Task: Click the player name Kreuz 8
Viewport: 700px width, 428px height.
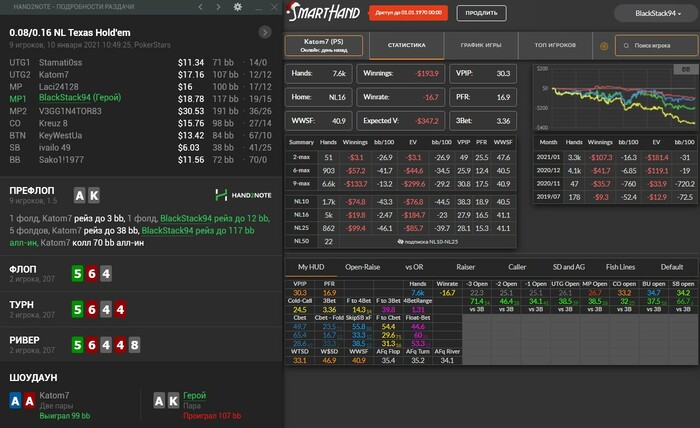Action: pos(53,123)
